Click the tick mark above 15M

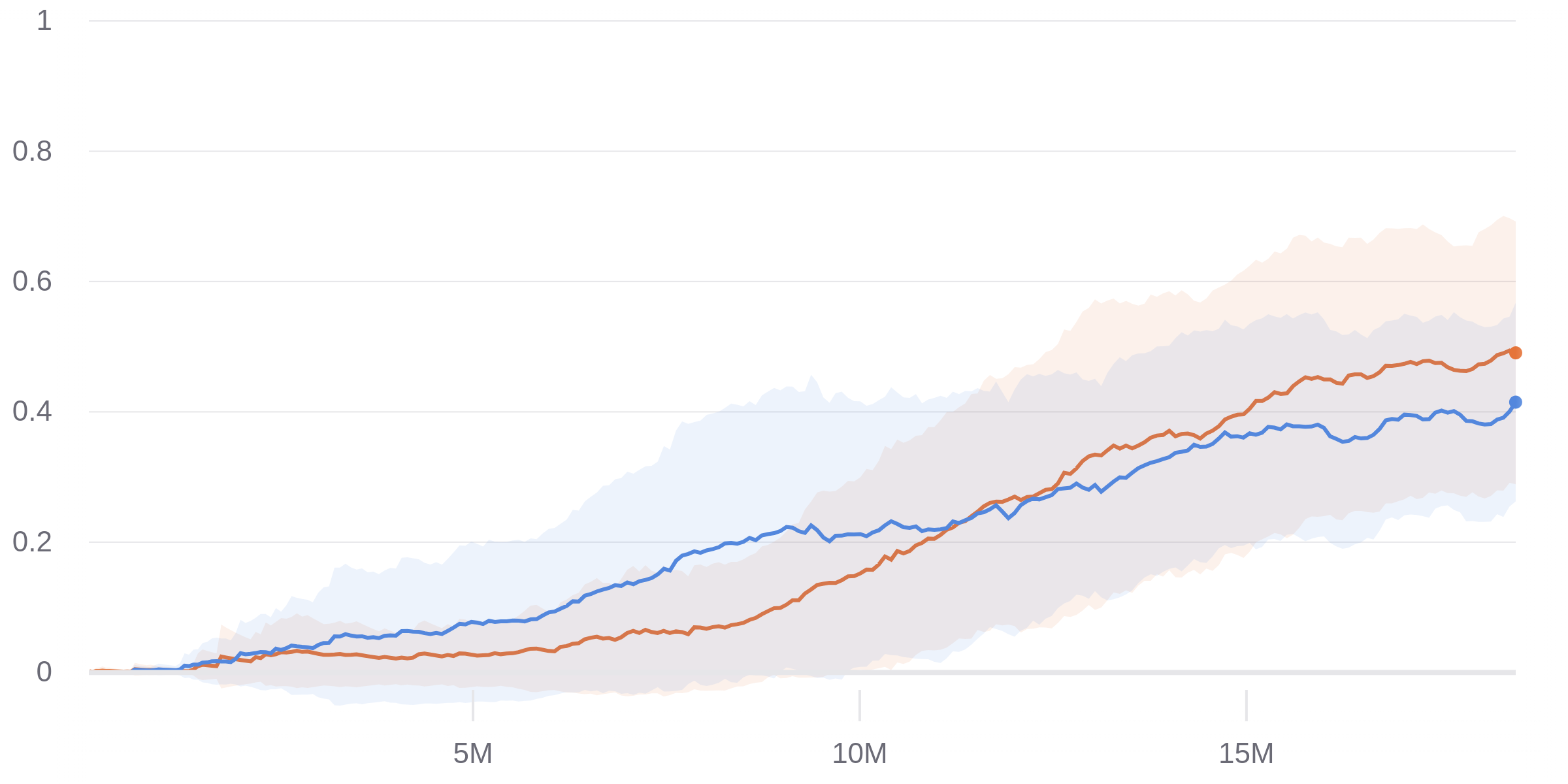click(1247, 706)
